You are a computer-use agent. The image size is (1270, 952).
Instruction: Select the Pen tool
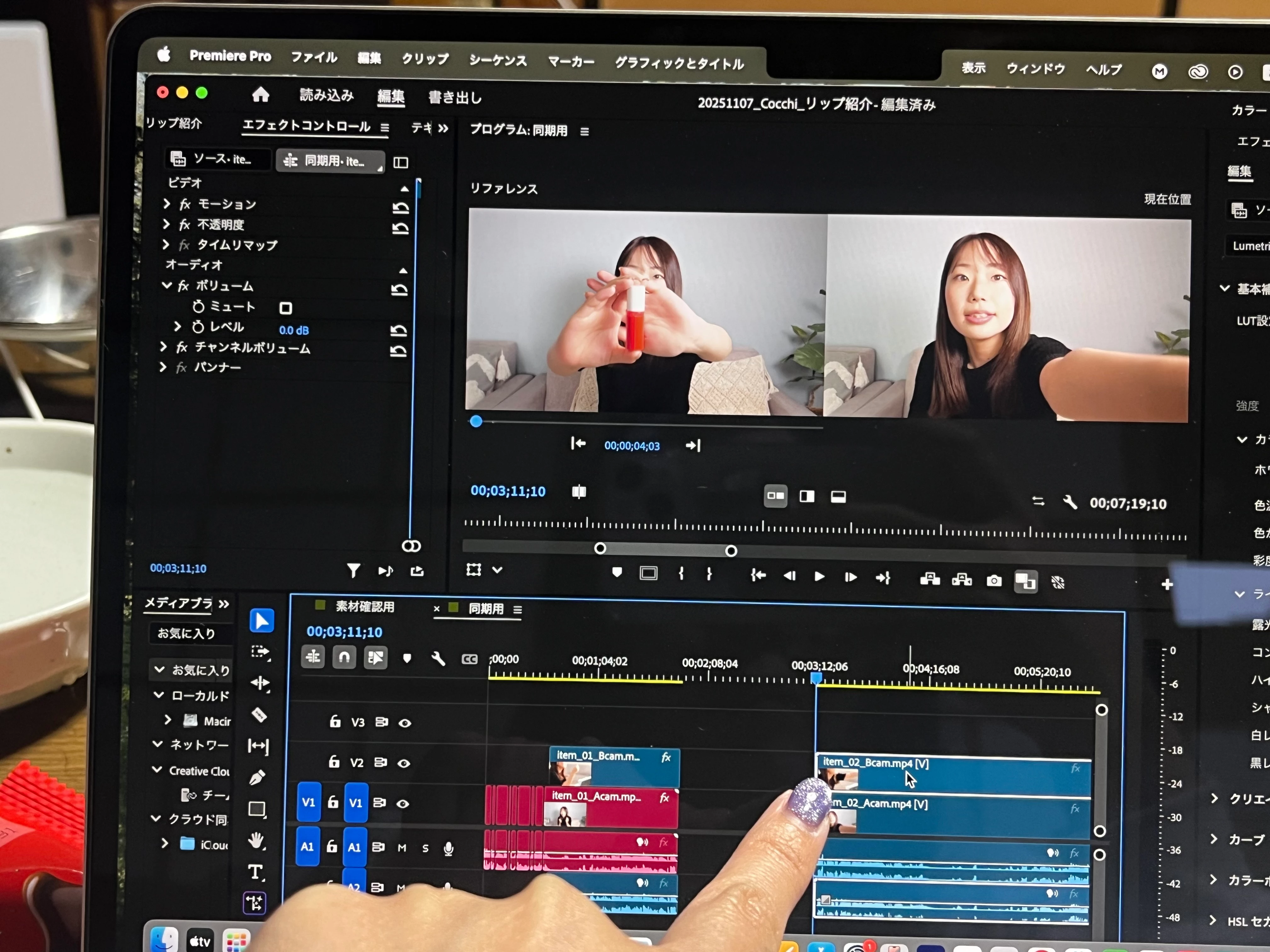point(257,778)
